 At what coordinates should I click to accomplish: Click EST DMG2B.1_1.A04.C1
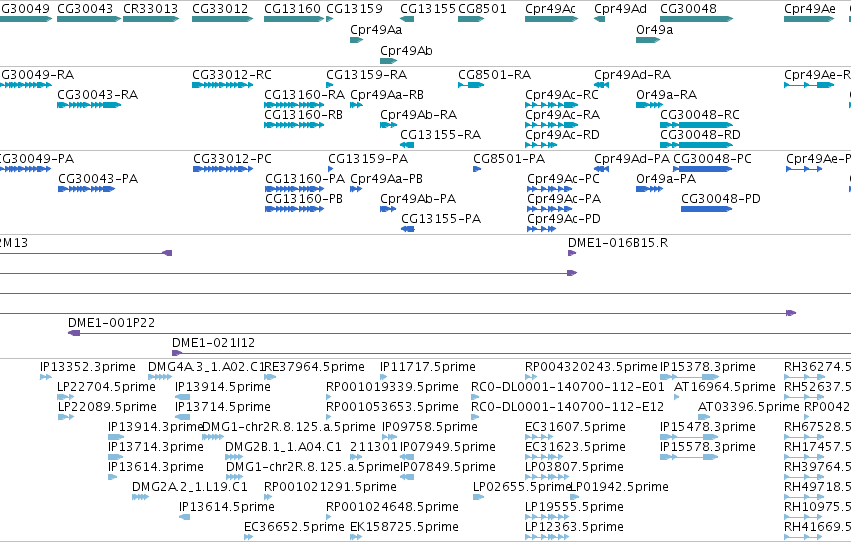pos(234,457)
